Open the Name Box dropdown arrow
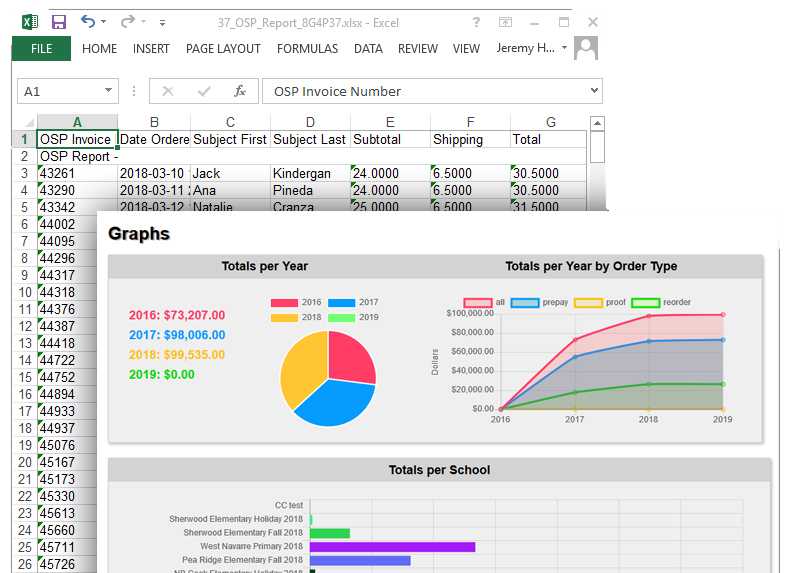This screenshot has width=790, height=573. pyautogui.click(x=108, y=91)
